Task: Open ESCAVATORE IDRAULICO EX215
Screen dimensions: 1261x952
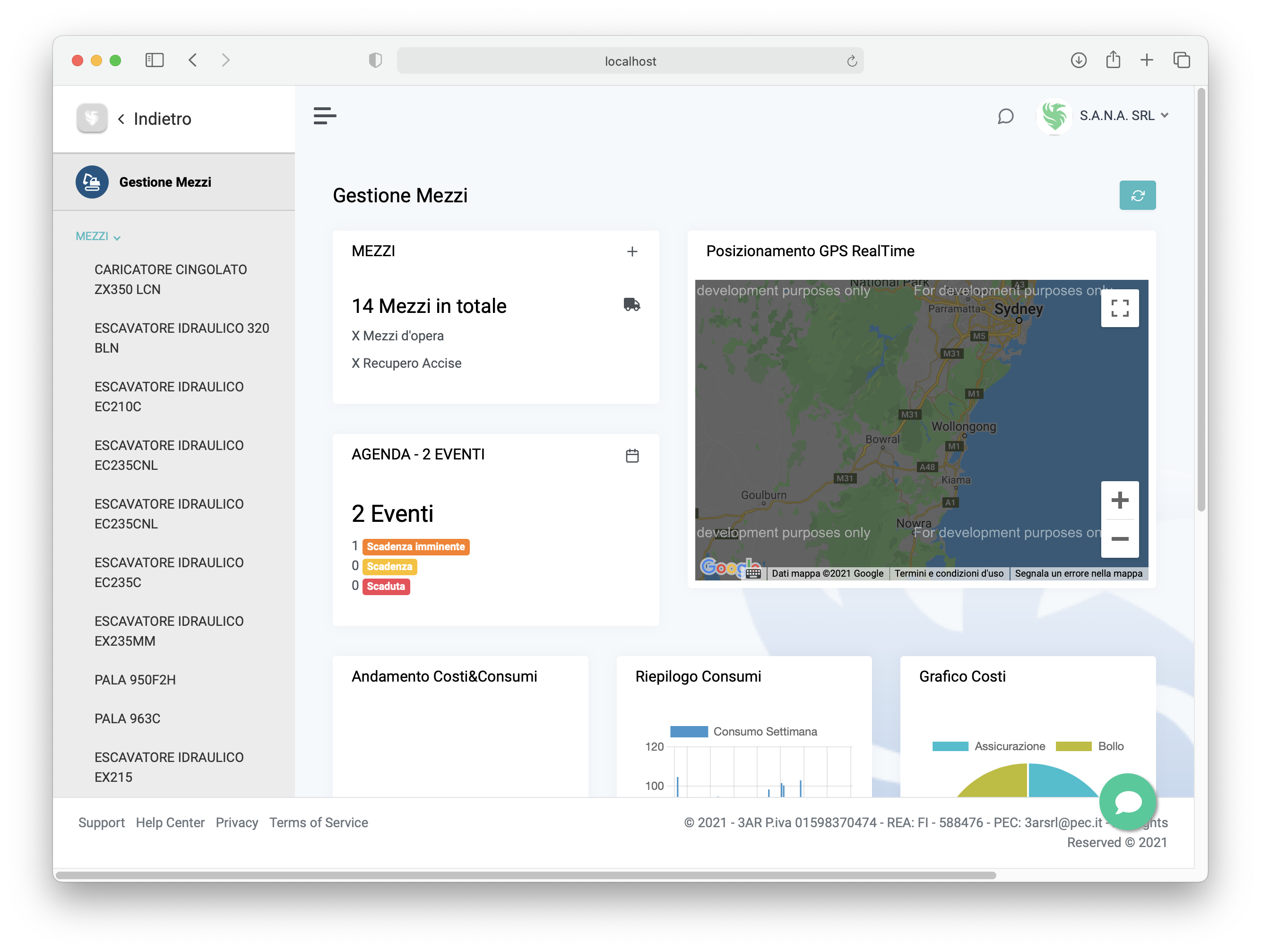Action: tap(169, 767)
